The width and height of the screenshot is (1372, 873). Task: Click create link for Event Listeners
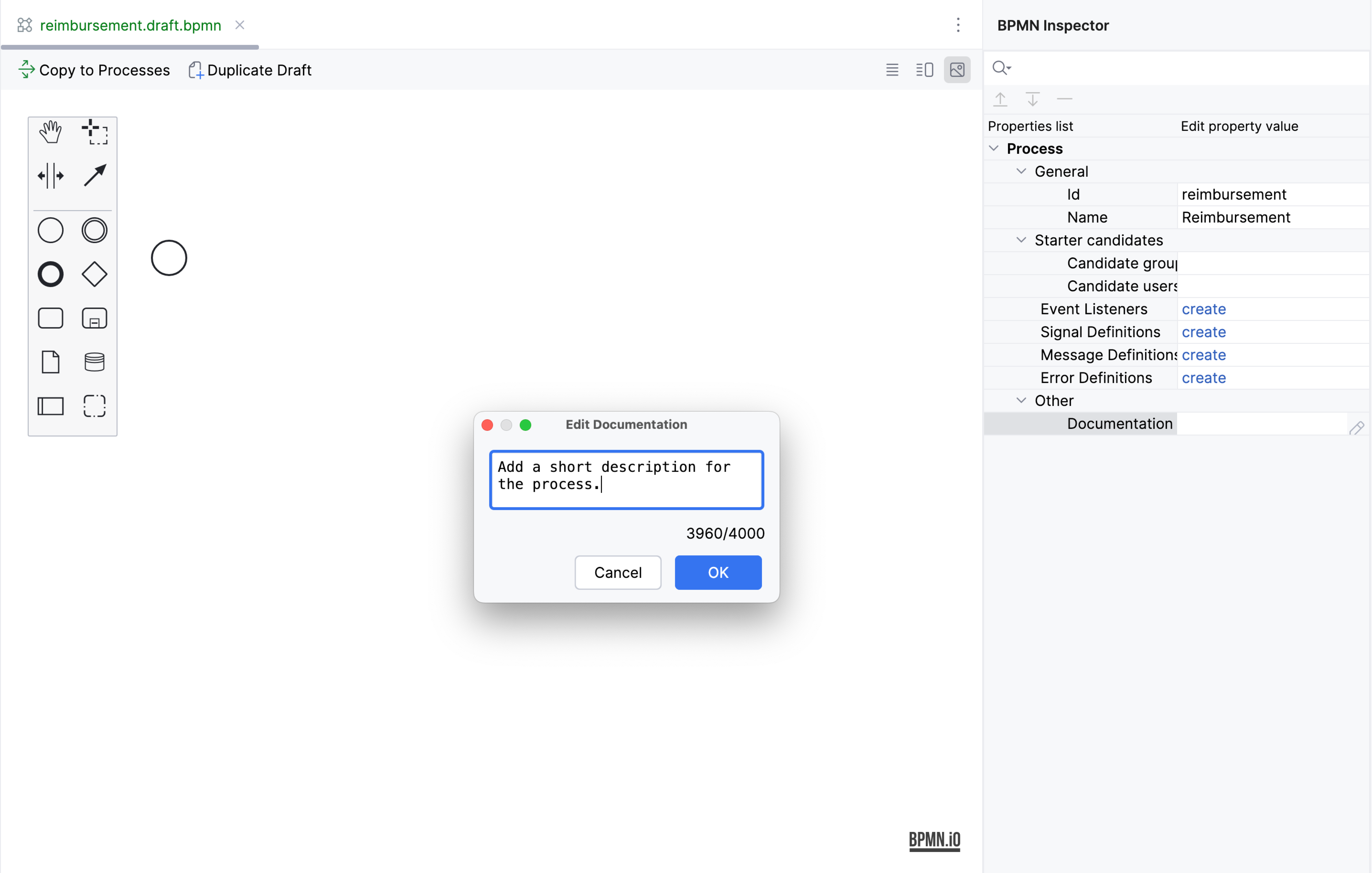(x=1203, y=309)
